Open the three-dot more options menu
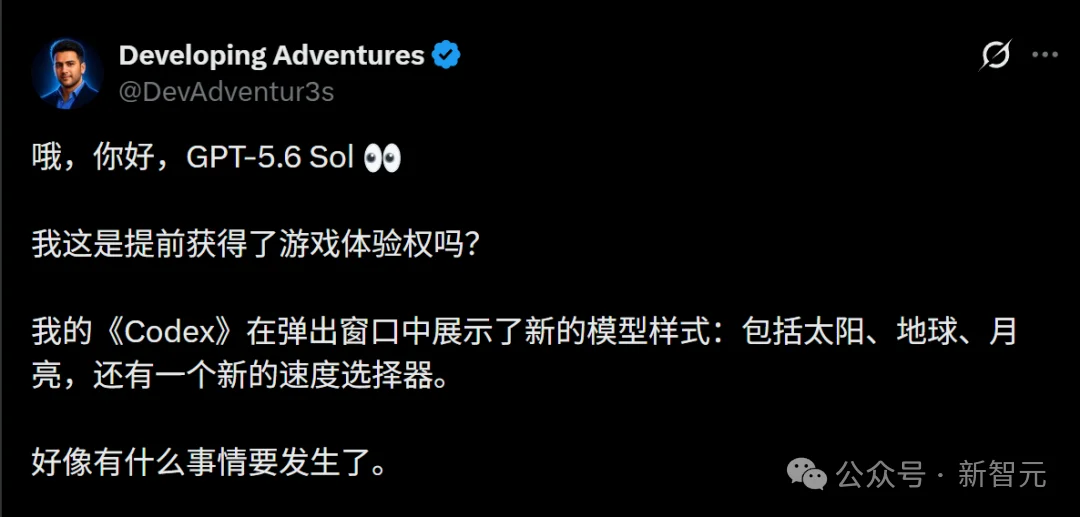The height and width of the screenshot is (517, 1080). point(1044,56)
